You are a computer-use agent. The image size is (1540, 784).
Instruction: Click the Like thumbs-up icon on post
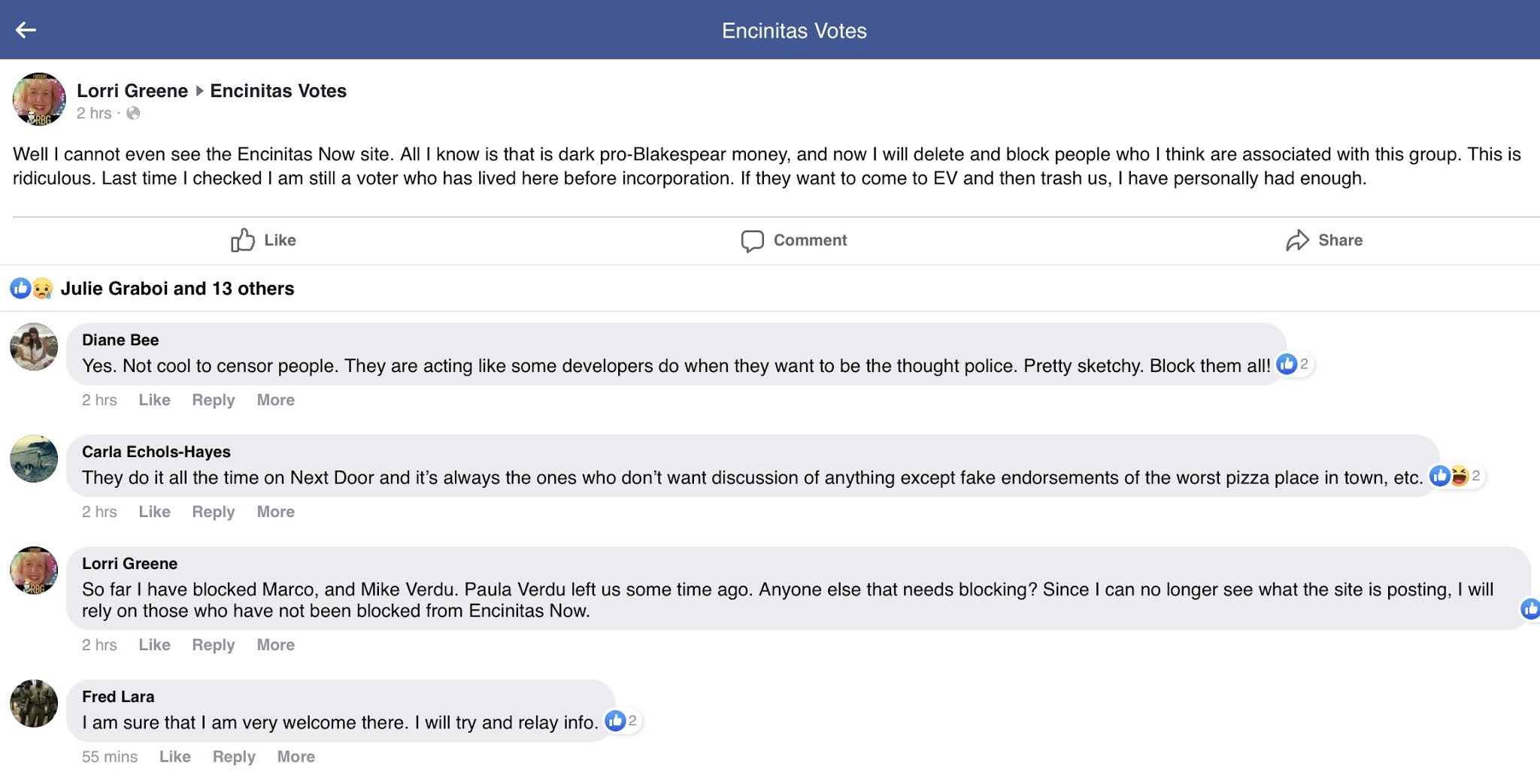point(242,240)
